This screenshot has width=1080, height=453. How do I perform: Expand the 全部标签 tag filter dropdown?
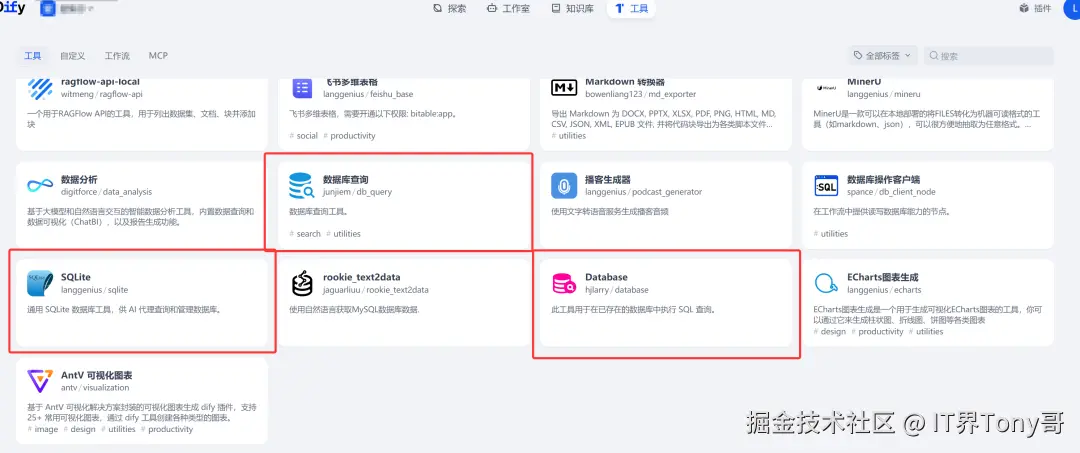tap(882, 56)
